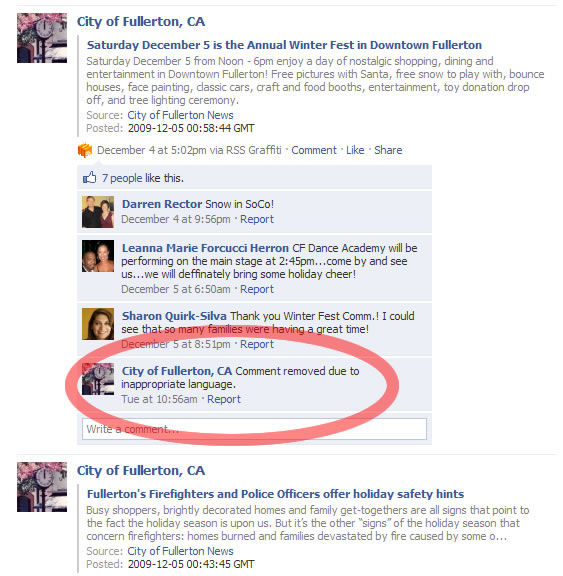This screenshot has height=576, width=563.
Task: Click City of Fullerton avatar on second post
Action: click(42, 487)
